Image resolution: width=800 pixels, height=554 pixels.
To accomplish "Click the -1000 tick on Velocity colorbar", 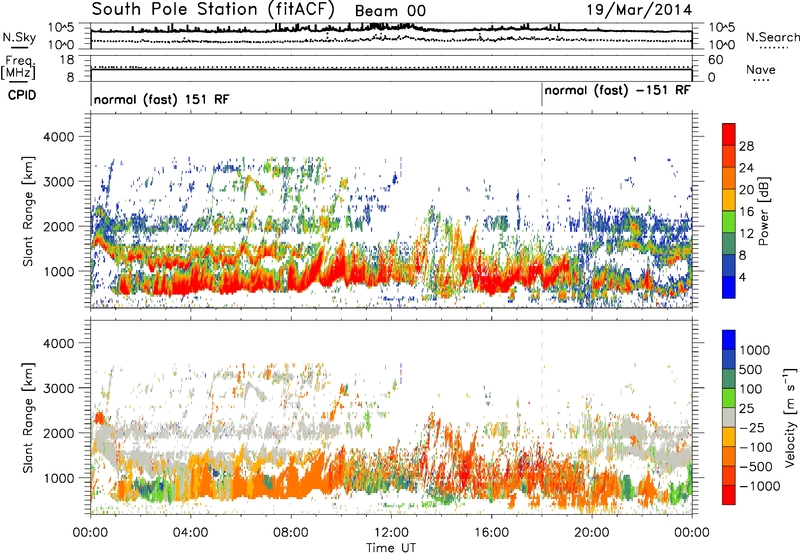I will (759, 486).
